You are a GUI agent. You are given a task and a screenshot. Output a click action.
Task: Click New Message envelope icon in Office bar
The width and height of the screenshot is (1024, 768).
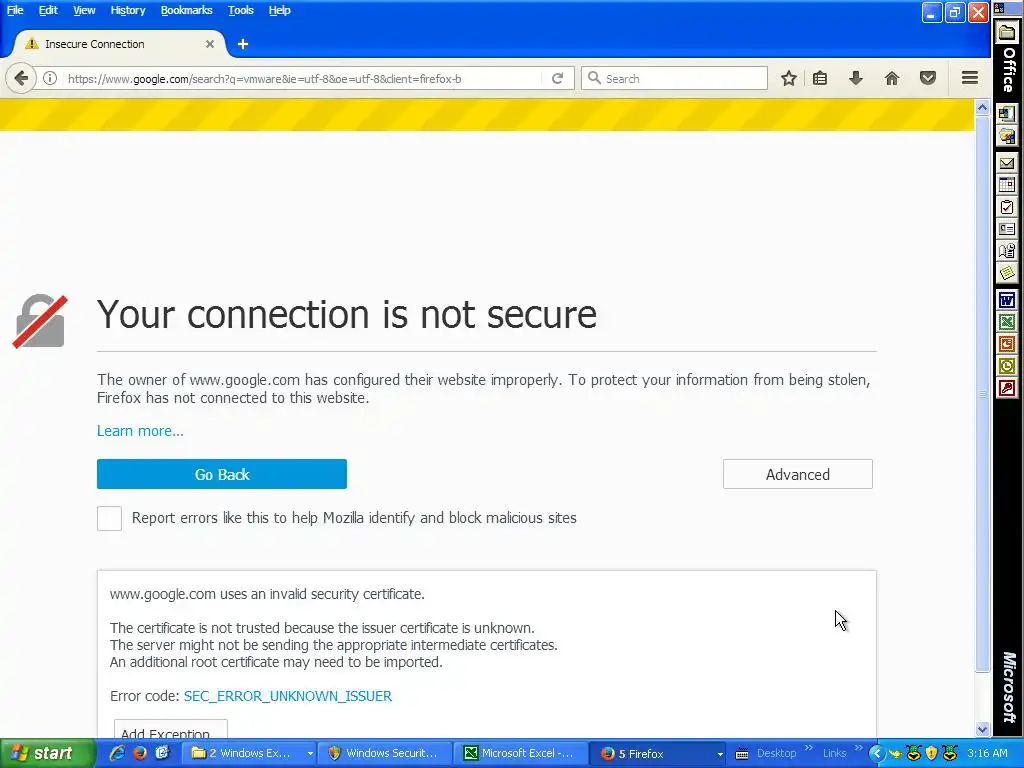1006,163
